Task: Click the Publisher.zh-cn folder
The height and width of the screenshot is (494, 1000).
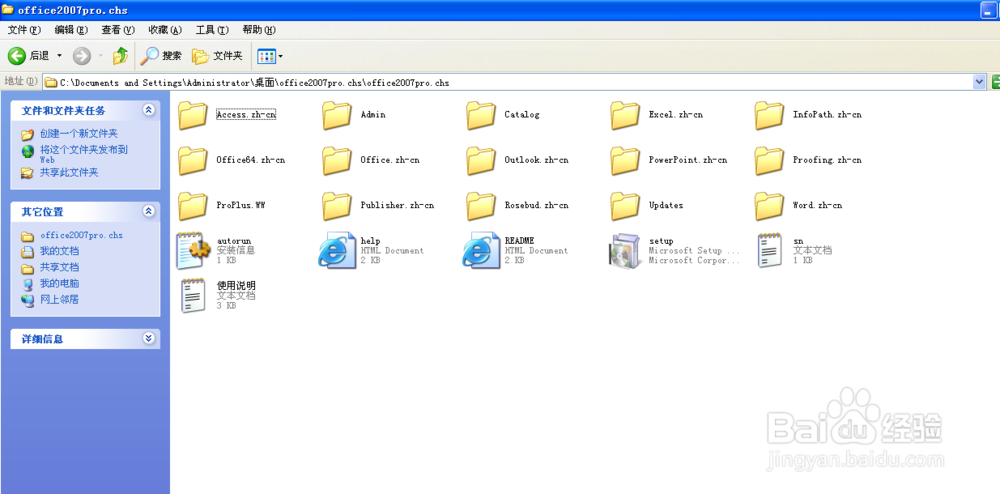Action: point(378,205)
